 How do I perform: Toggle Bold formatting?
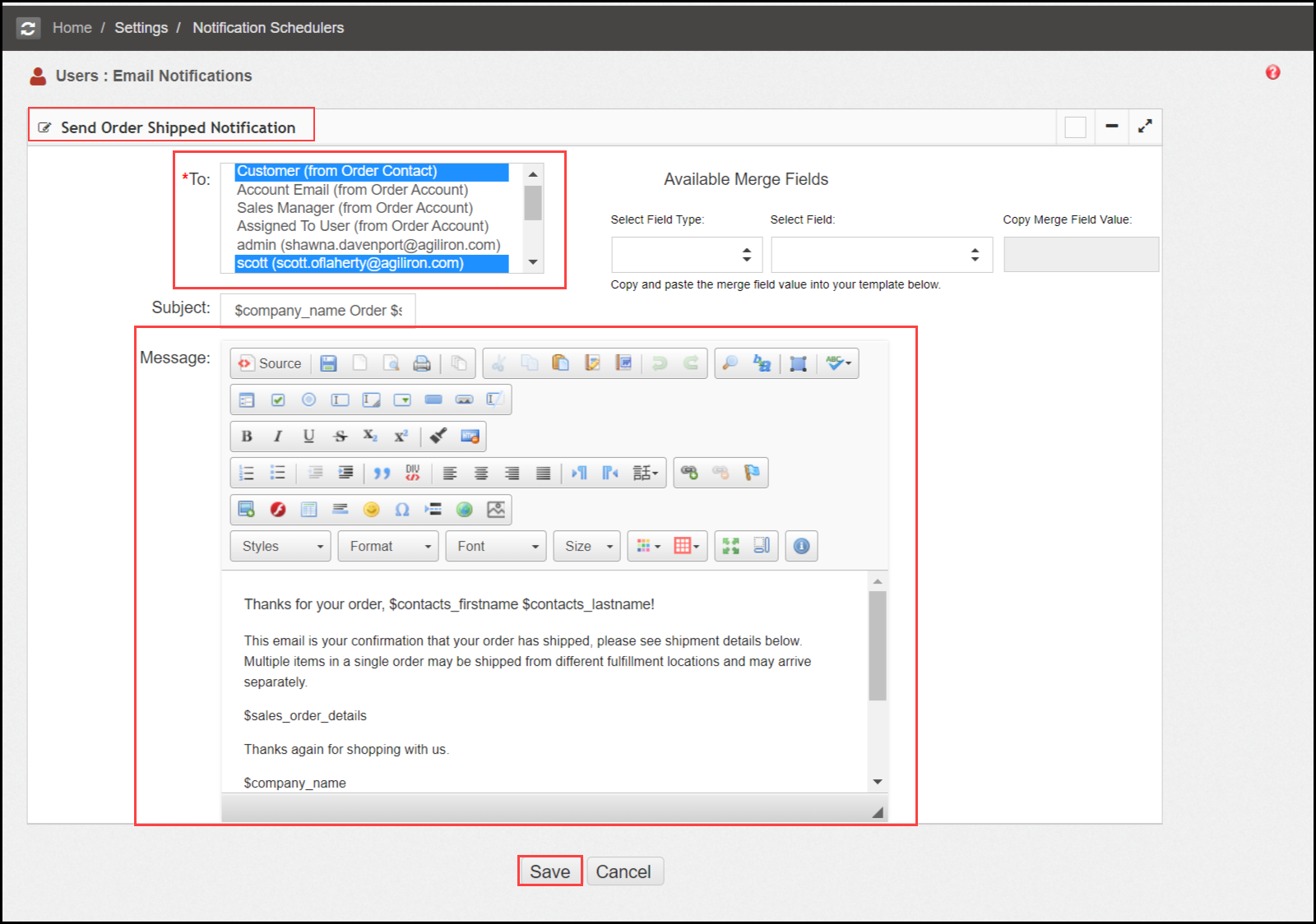coord(247,437)
